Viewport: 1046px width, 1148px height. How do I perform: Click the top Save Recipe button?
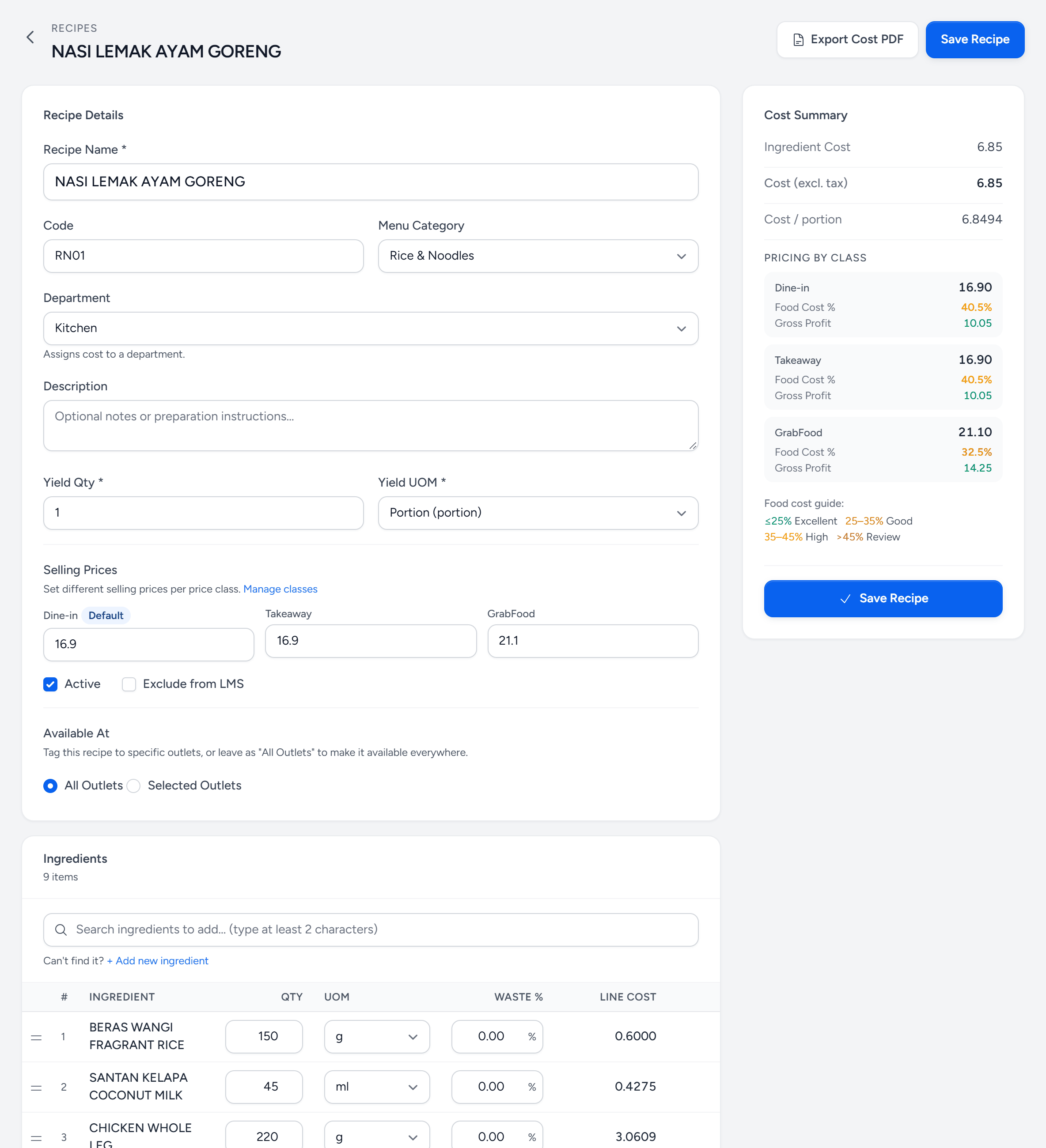tap(975, 40)
